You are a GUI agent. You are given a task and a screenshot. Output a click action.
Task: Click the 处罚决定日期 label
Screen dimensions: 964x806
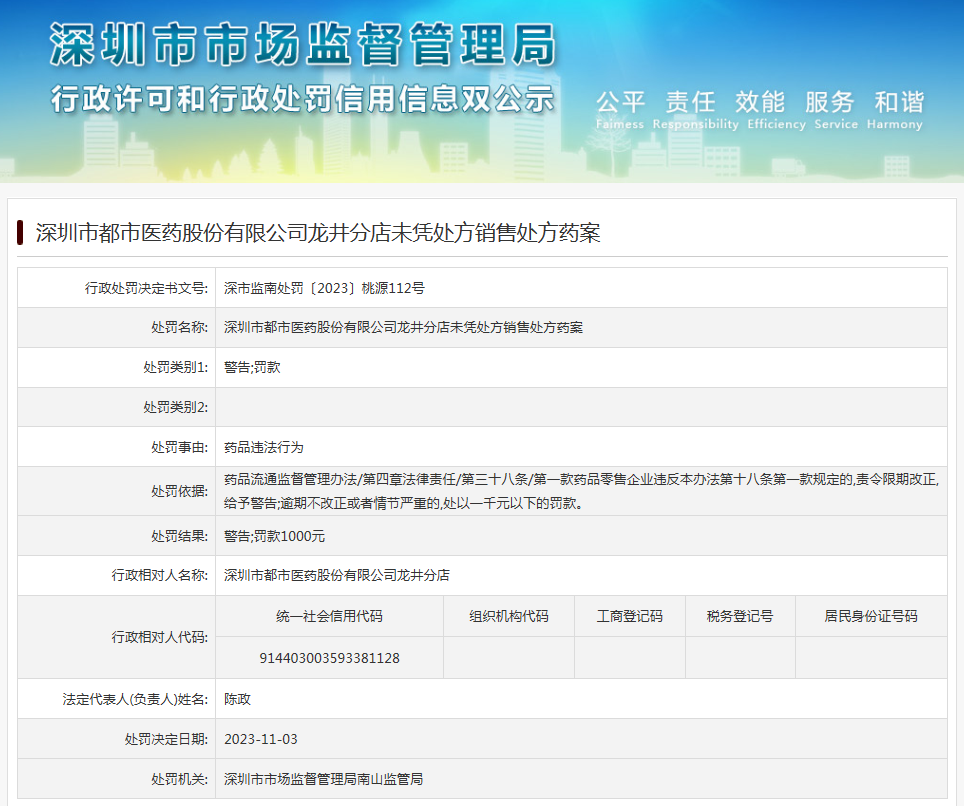click(x=167, y=739)
